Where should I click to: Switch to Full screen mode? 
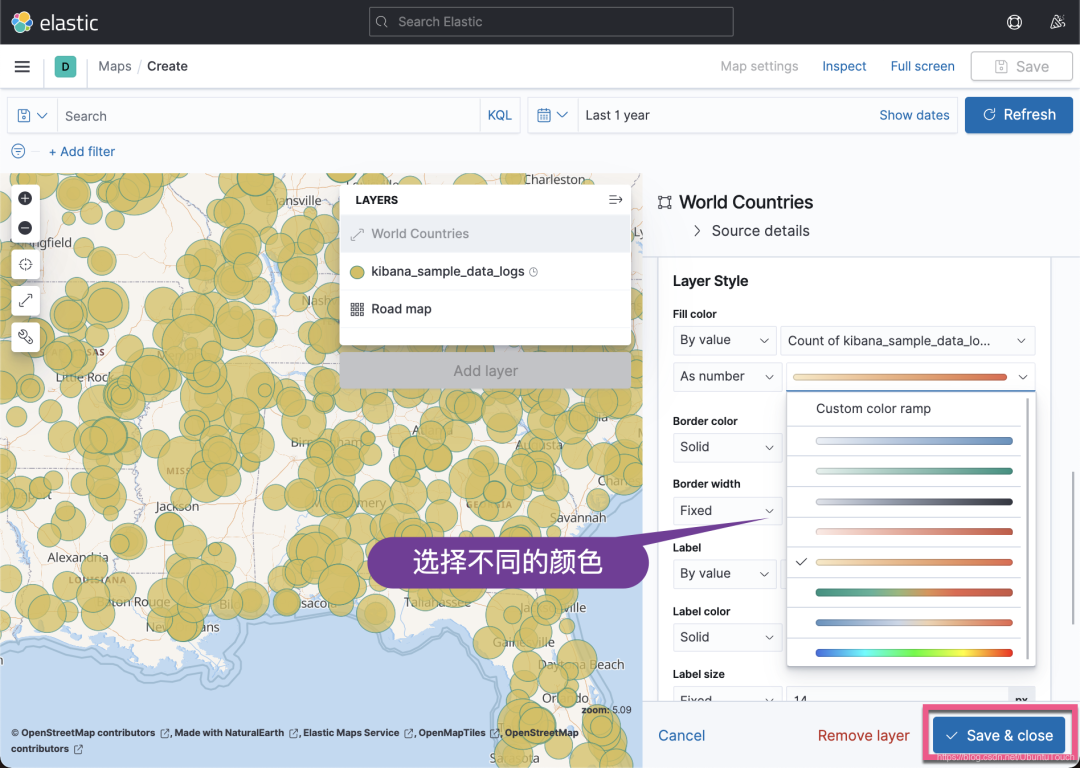(x=922, y=66)
